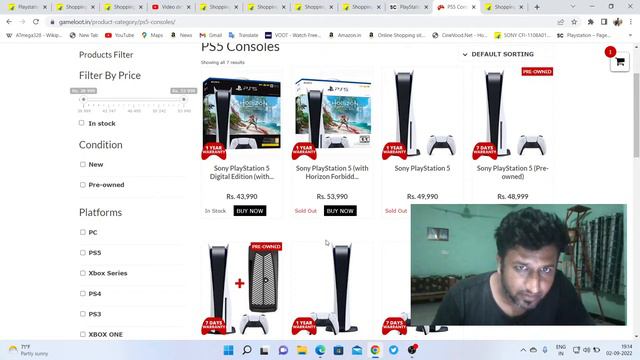This screenshot has height=360, width=640.
Task: Open Twitter app from taskbar
Action: [x=393, y=350]
